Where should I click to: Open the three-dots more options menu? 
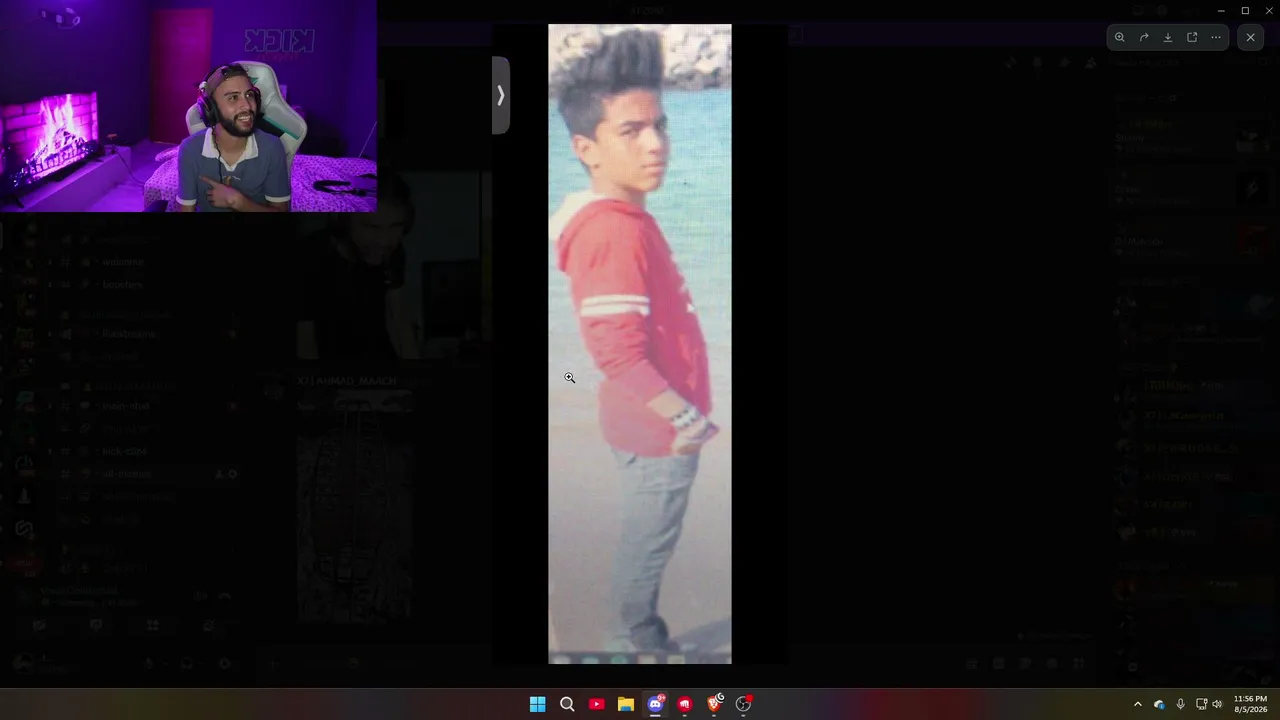(1216, 38)
